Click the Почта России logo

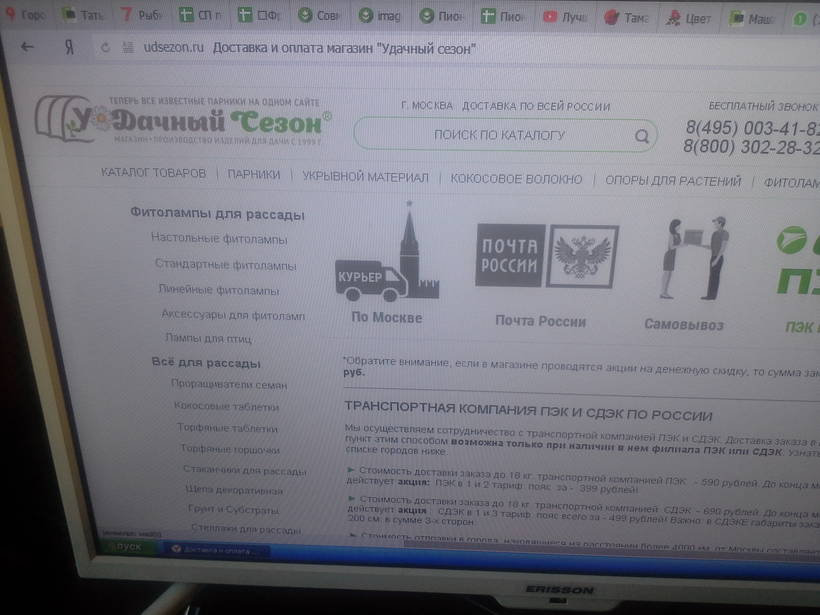546,258
